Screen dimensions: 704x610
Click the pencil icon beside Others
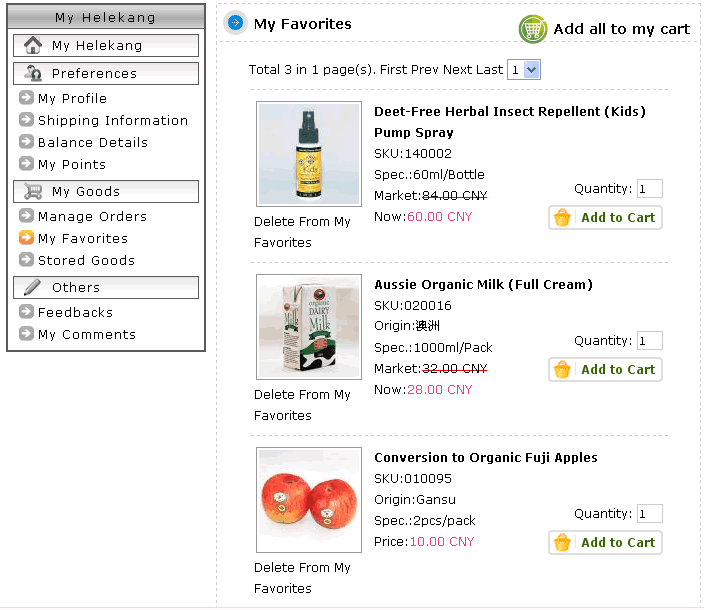[x=32, y=287]
